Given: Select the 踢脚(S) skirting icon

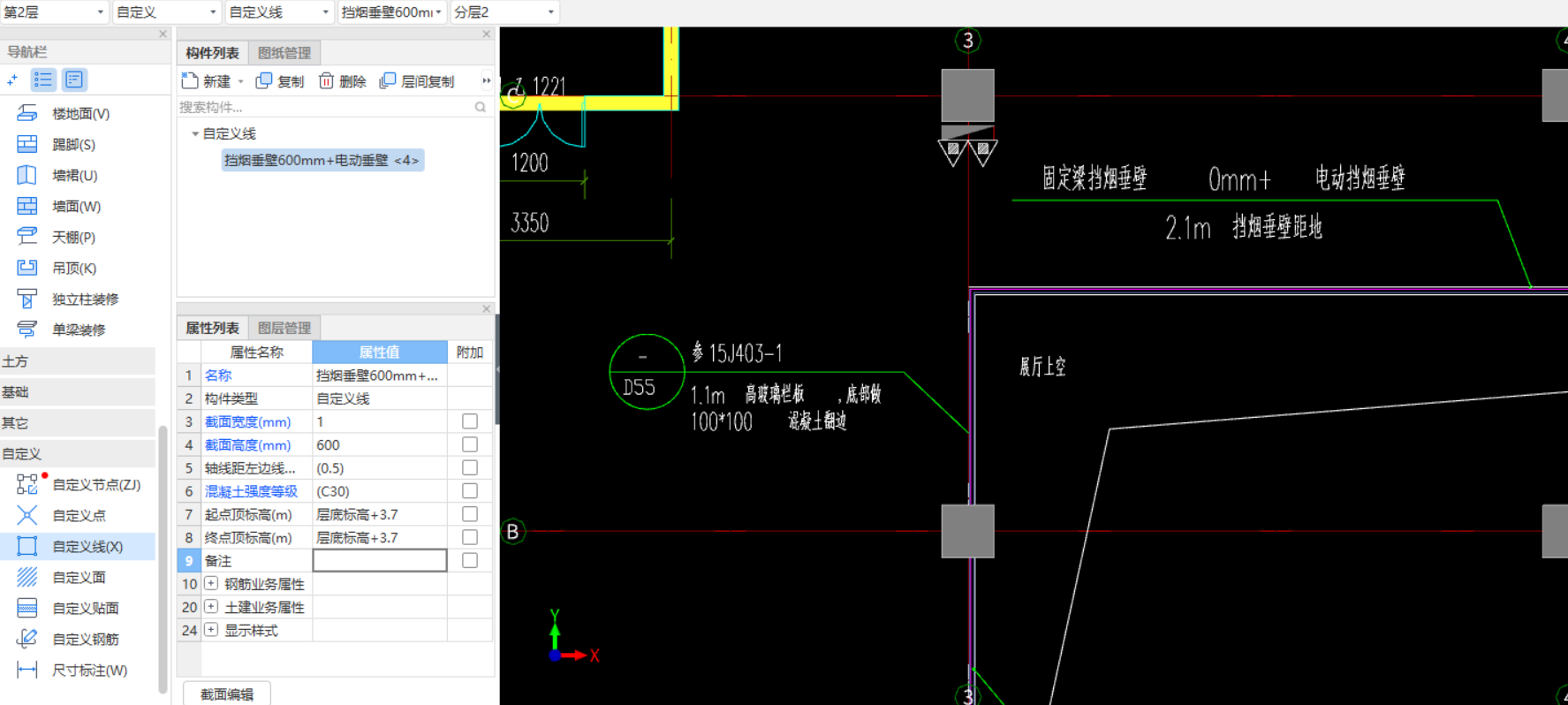Looking at the screenshot, I should [27, 144].
